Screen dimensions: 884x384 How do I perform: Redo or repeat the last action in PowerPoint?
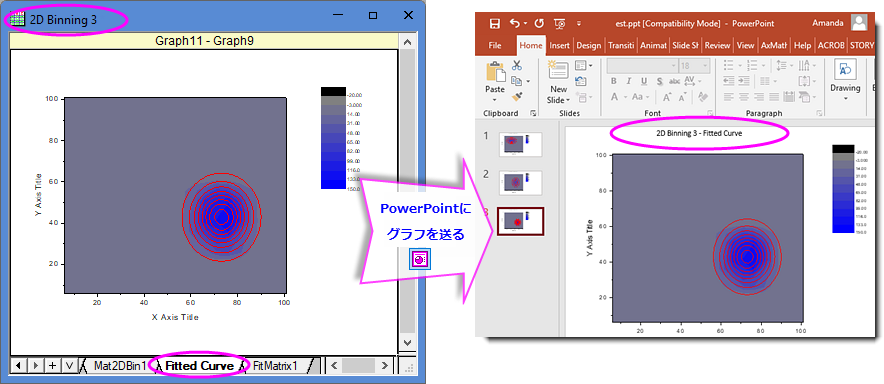click(539, 23)
